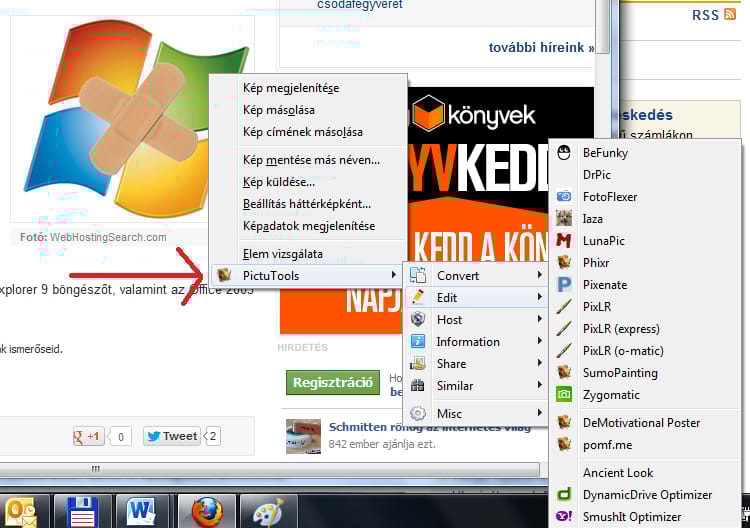The image size is (750, 528).
Task: Click the RSS feed icon
Action: [x=730, y=14]
